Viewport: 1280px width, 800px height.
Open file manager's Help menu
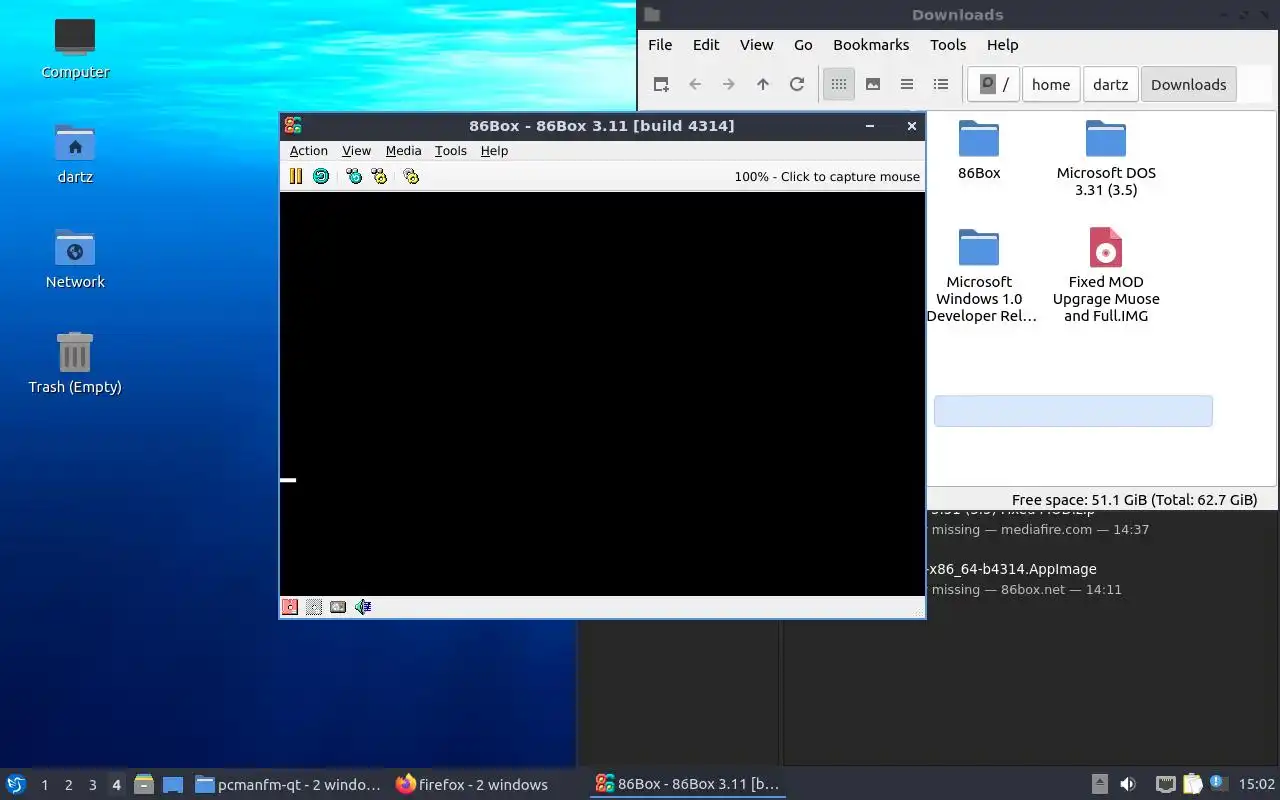tap(1002, 45)
